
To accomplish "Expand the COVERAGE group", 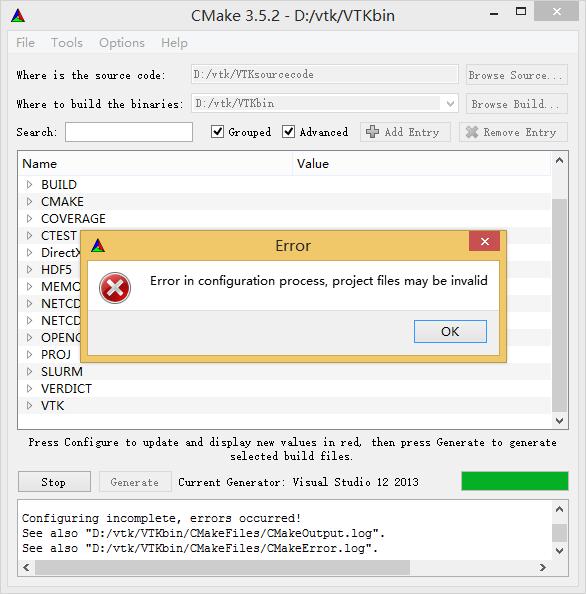I will (29, 219).
